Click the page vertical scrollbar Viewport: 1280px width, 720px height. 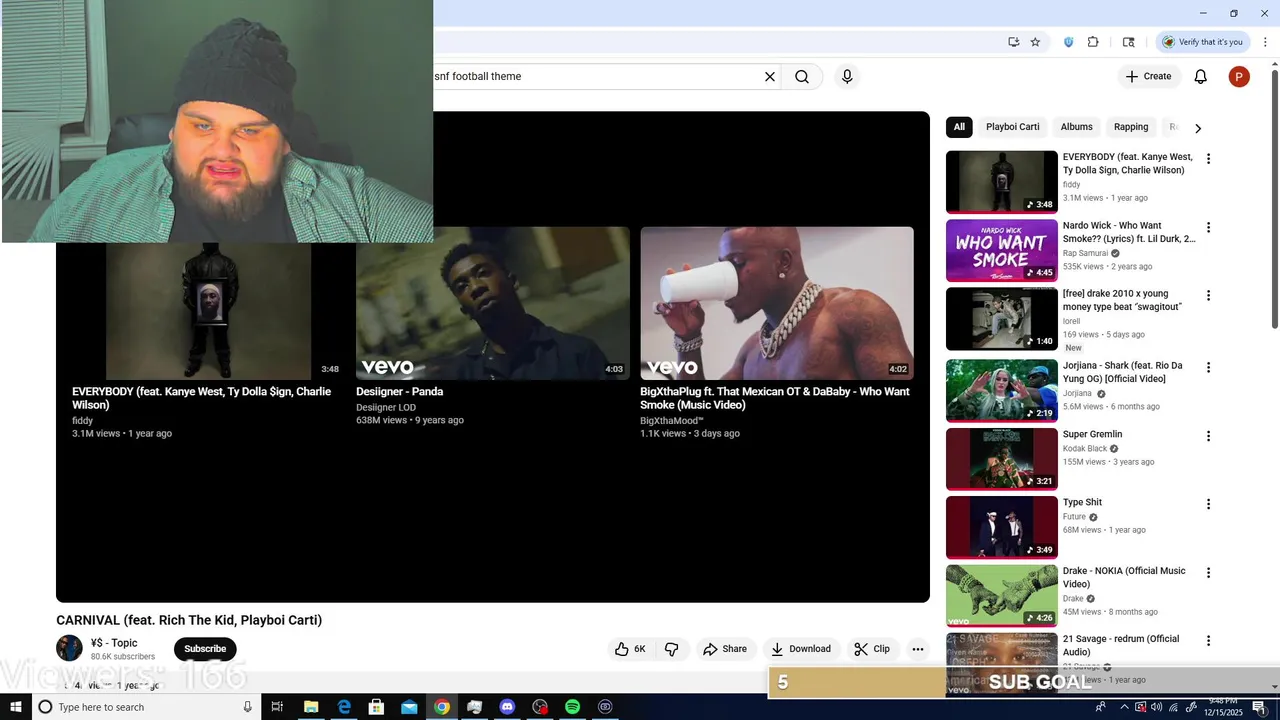click(1274, 200)
